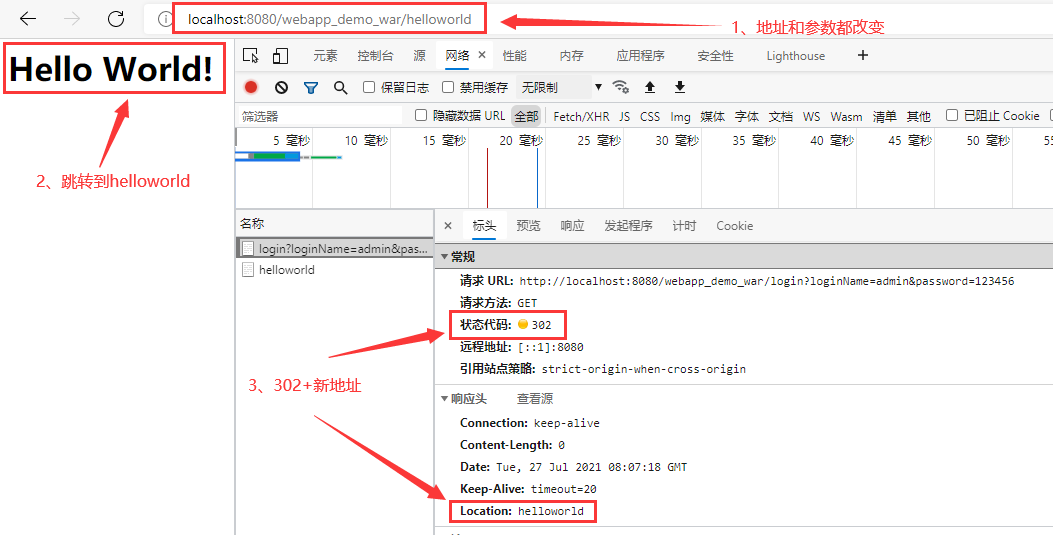
Task: Switch to the 源 (Sources) tab
Action: pos(420,56)
